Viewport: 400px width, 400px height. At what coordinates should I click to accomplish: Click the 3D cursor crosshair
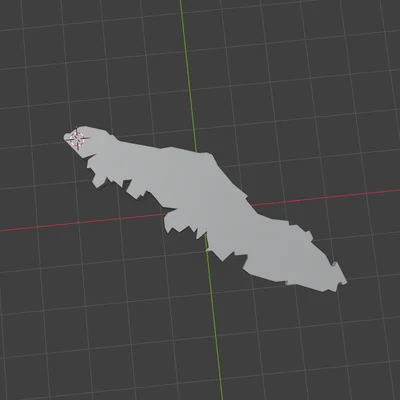pos(77,138)
